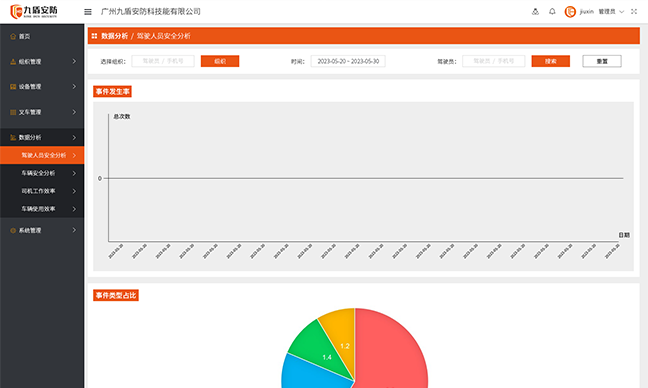Image resolution: width=648 pixels, height=388 pixels.
Task: Expand the 组织管理 sidebar menu
Action: (x=42, y=62)
